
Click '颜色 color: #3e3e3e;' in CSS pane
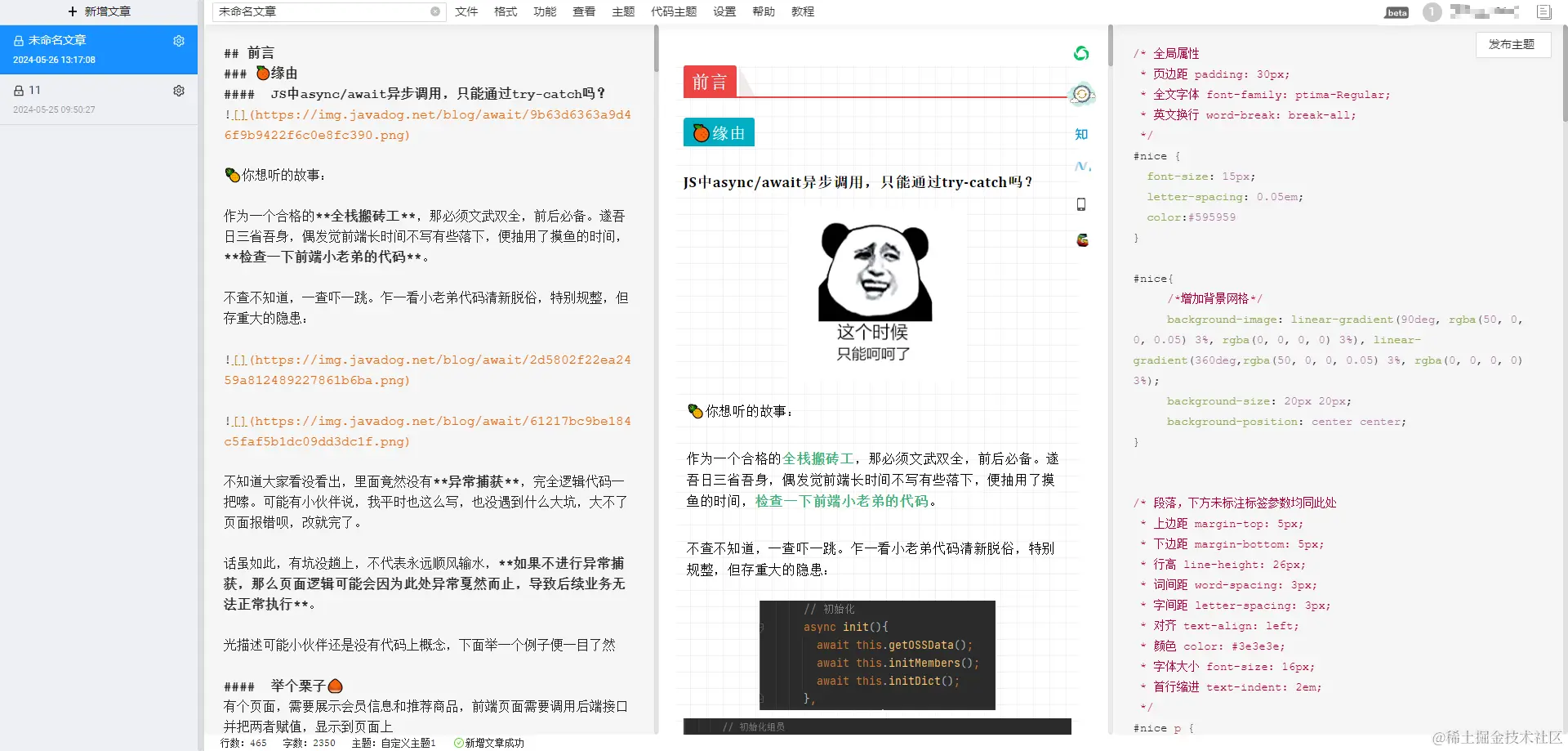1218,646
